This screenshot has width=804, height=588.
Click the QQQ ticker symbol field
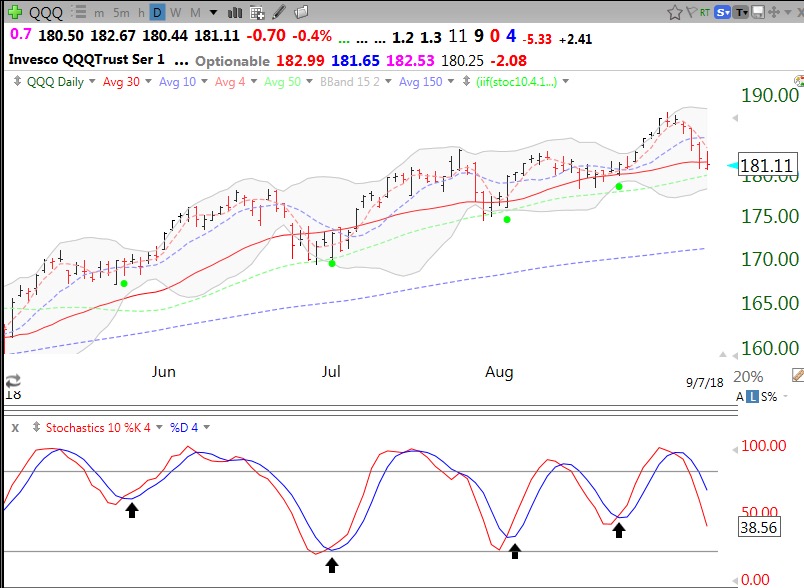click(46, 12)
